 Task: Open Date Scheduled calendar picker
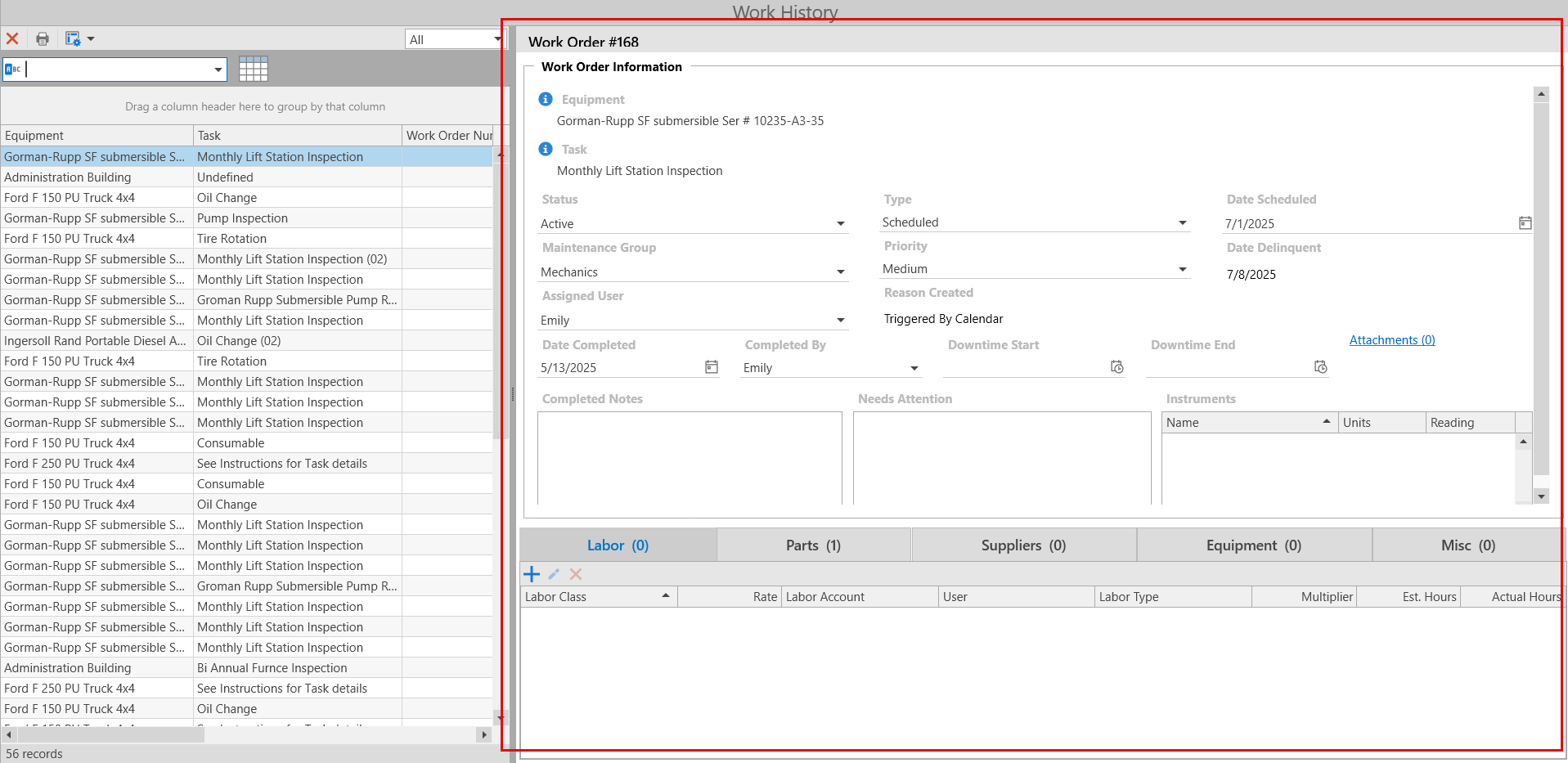[1525, 222]
